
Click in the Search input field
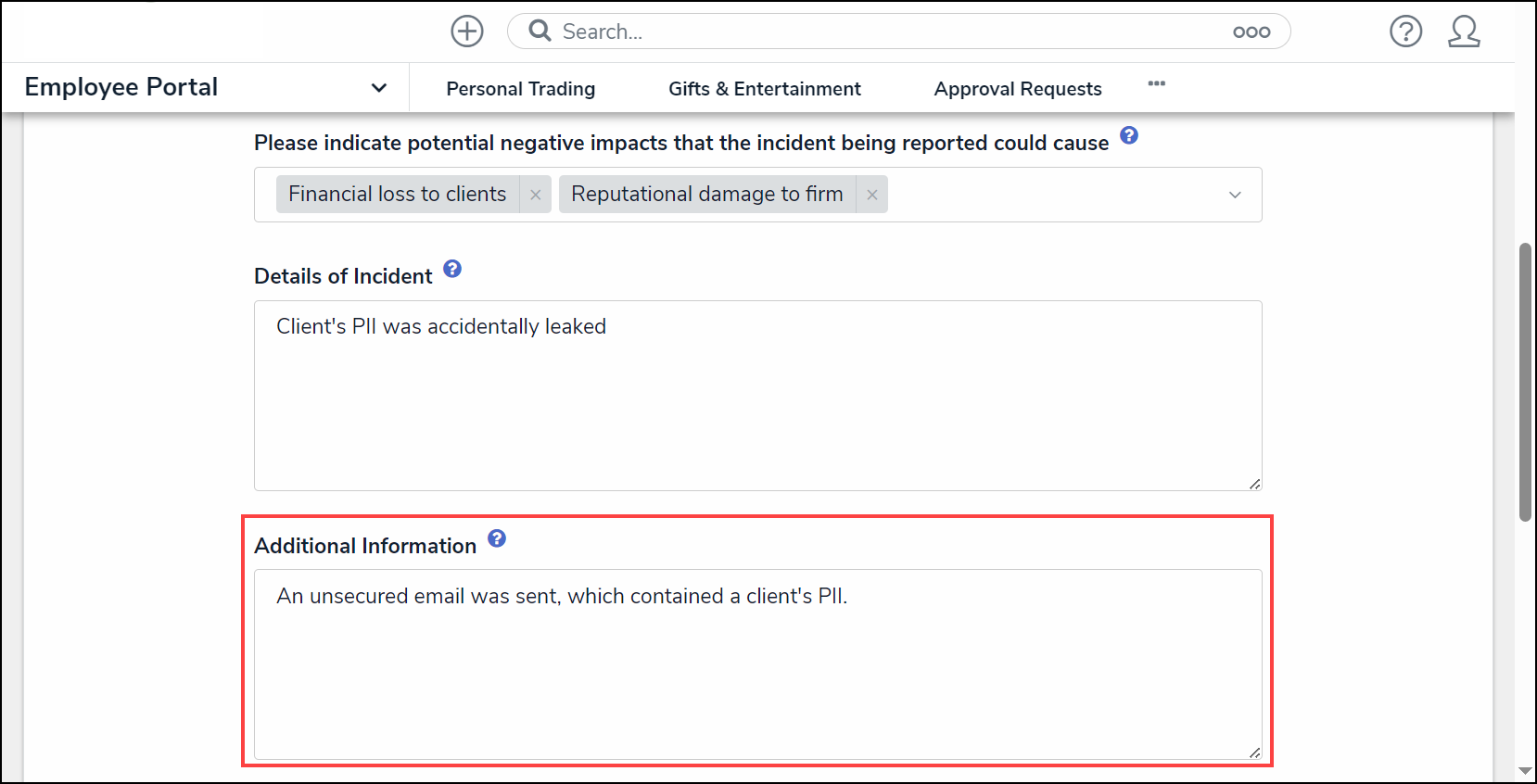881,32
